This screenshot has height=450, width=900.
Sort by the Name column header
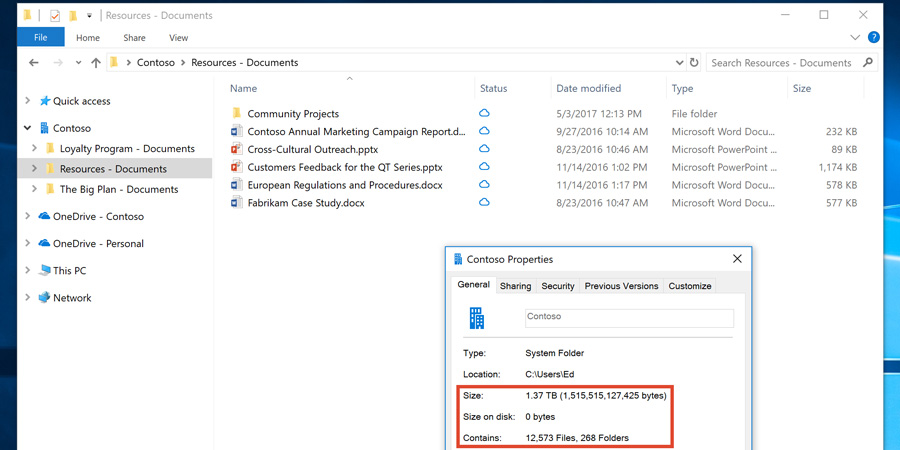click(x=243, y=88)
